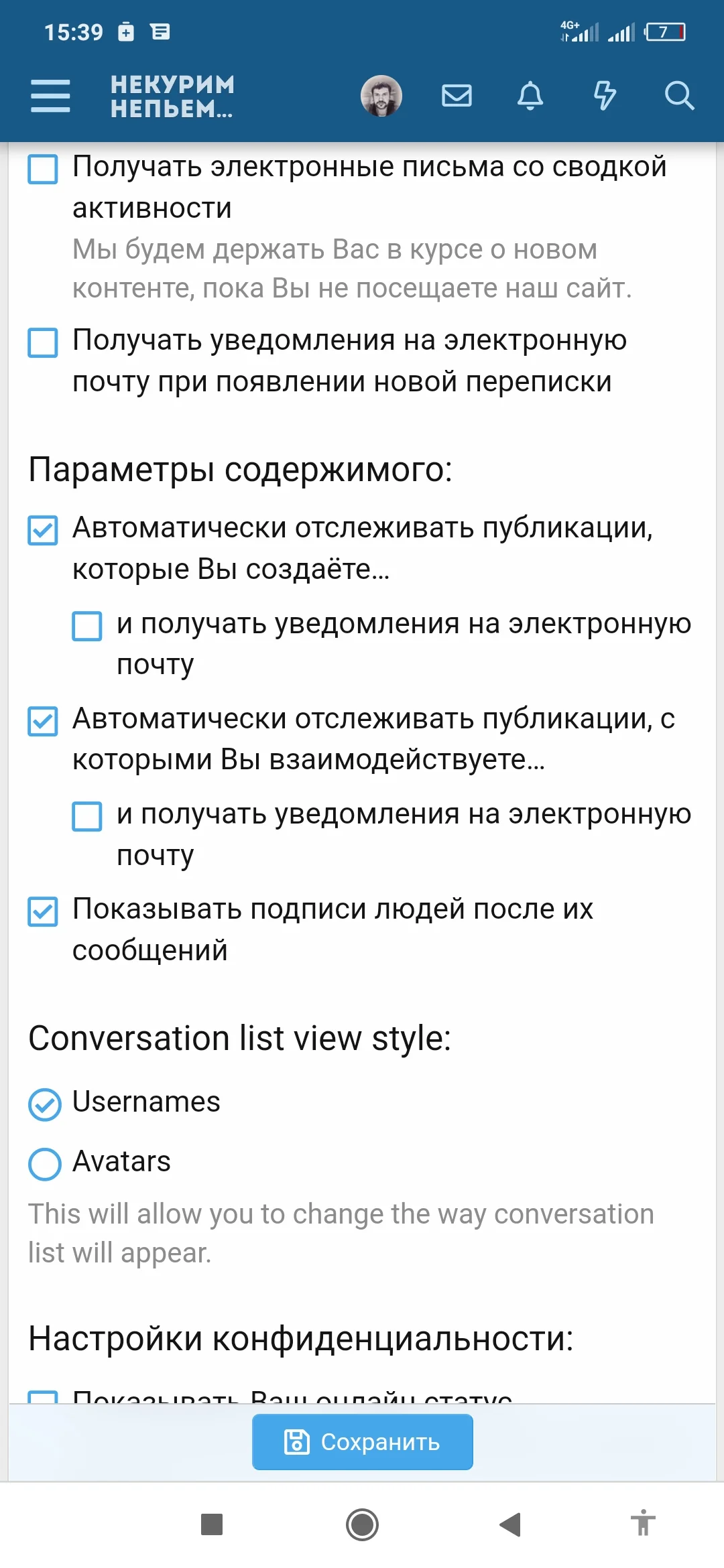Select the Usernames view style option
Image resolution: width=724 pixels, height=1568 pixels.
[44, 1102]
